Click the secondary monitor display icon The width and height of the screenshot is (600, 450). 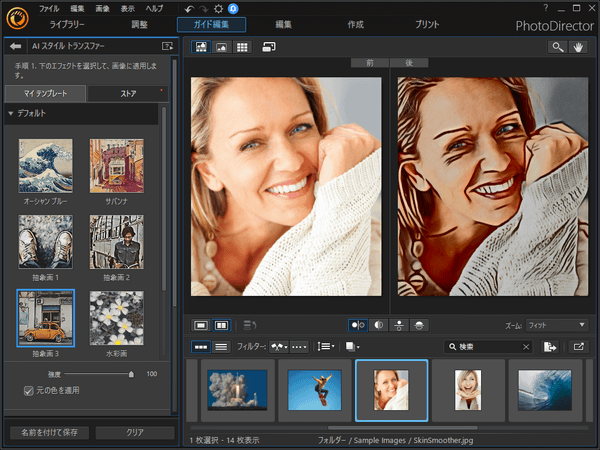coord(269,47)
